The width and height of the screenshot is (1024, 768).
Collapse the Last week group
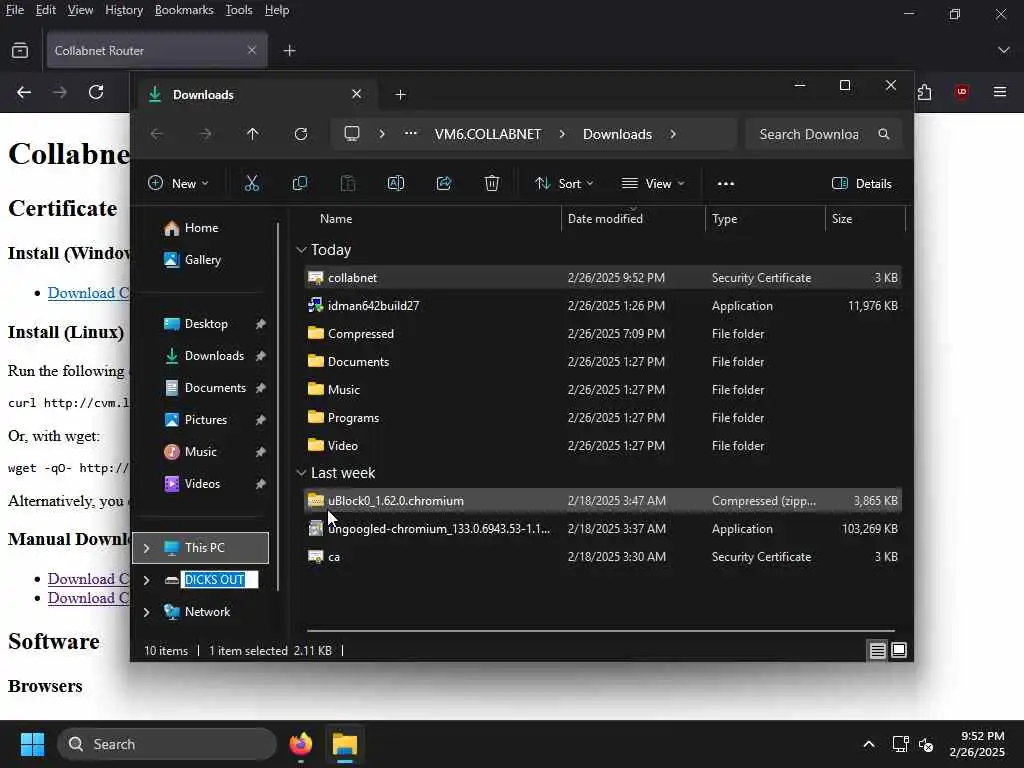301,472
